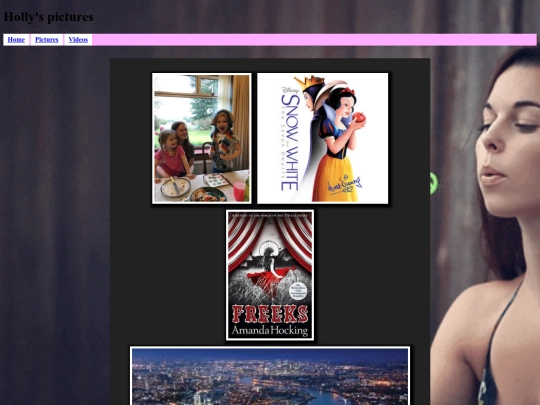Open the Videos navigation link

click(x=78, y=40)
